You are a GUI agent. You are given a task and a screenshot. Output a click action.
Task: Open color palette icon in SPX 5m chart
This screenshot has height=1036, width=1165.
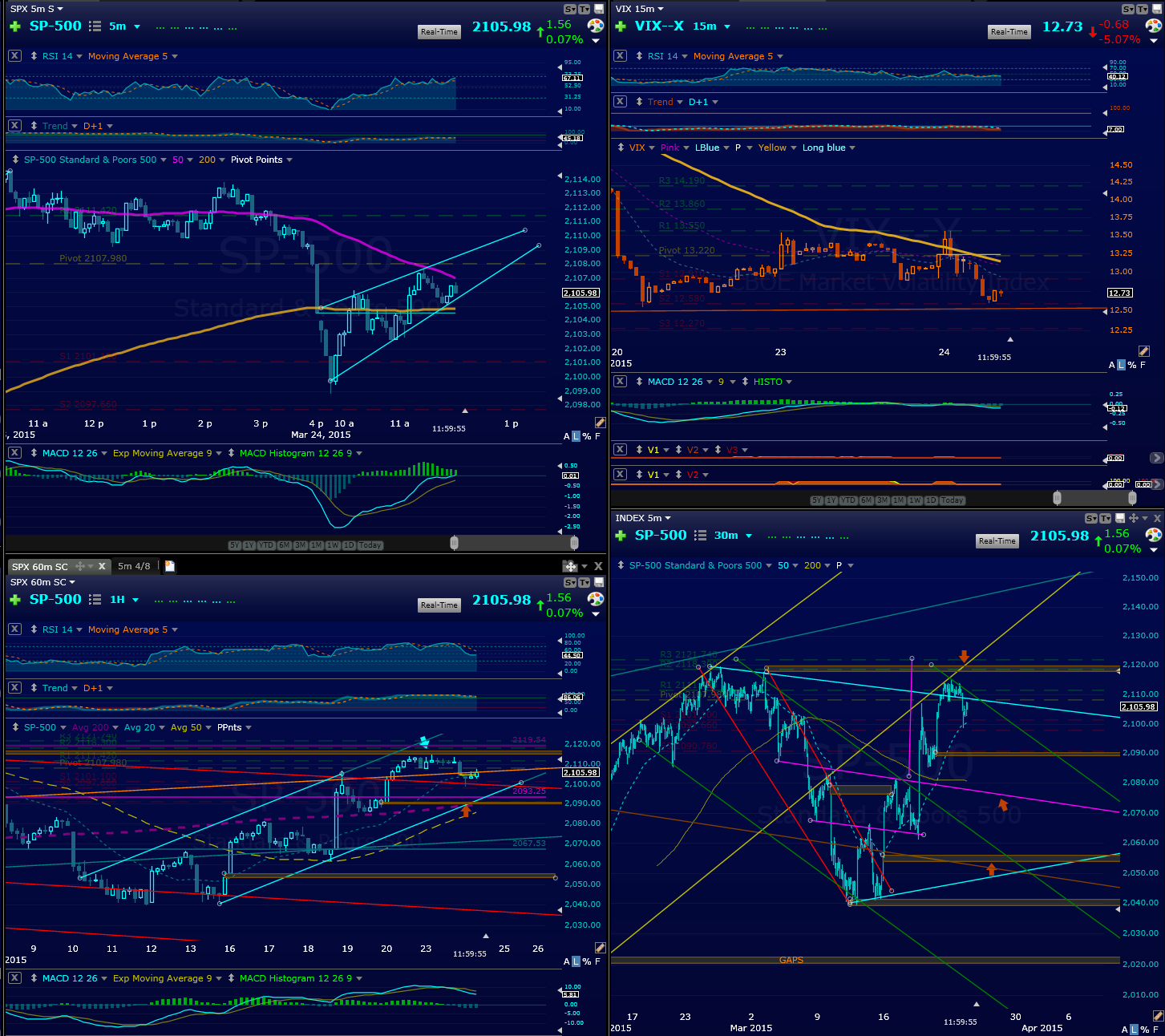tap(595, 26)
